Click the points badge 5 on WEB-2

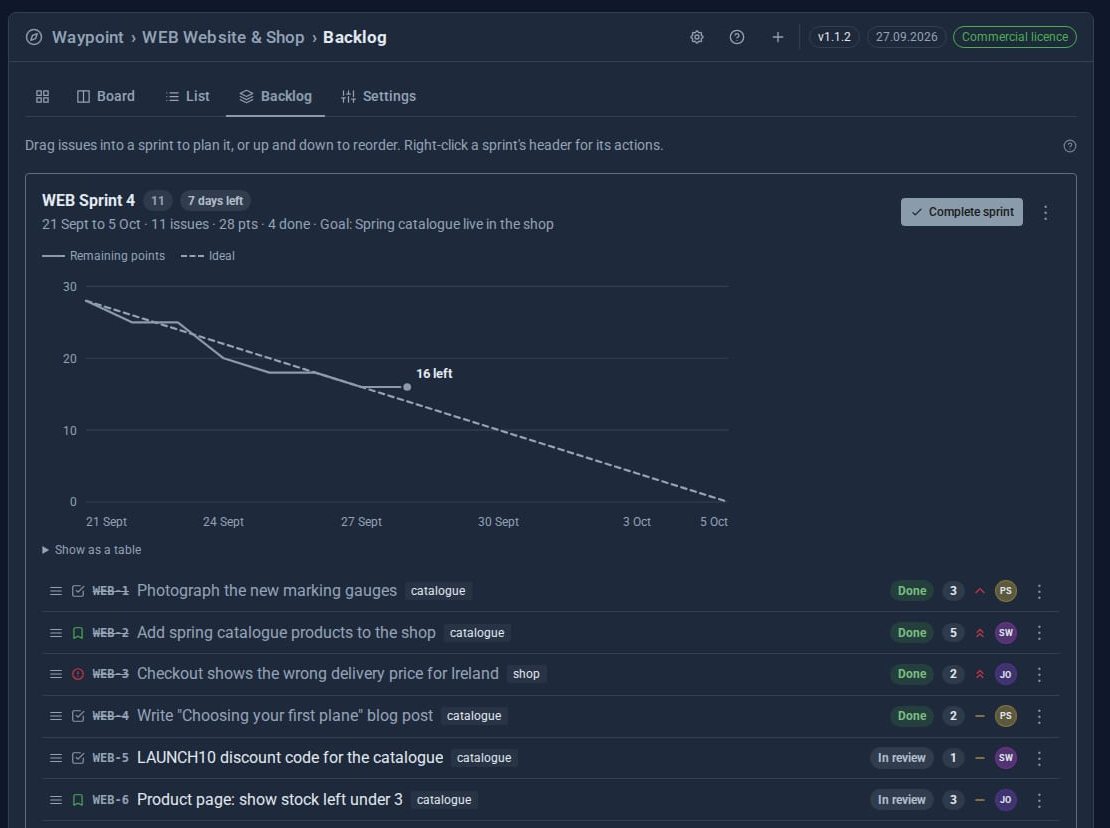[953, 633]
